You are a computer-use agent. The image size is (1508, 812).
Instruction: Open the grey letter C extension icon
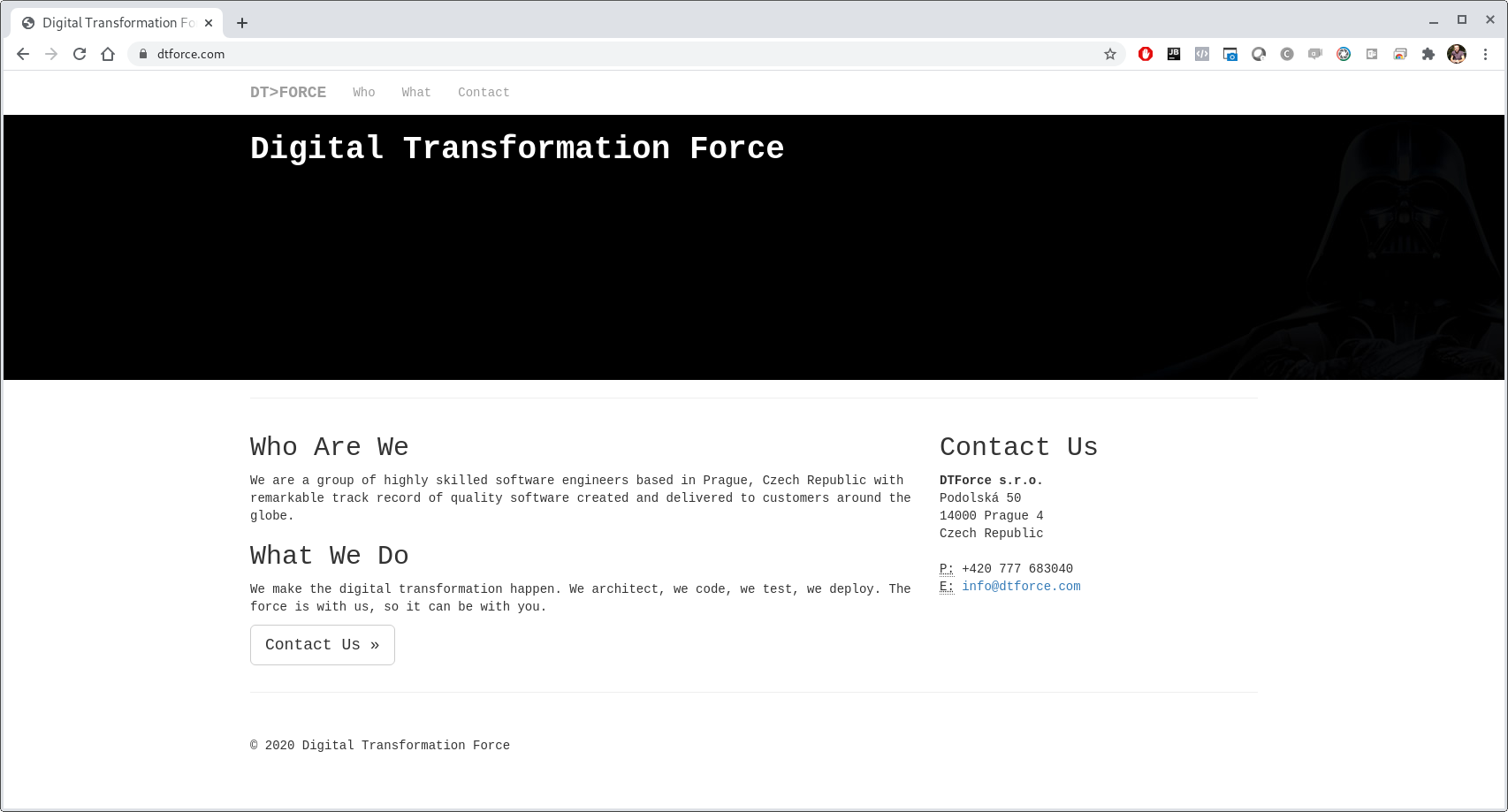click(1287, 54)
